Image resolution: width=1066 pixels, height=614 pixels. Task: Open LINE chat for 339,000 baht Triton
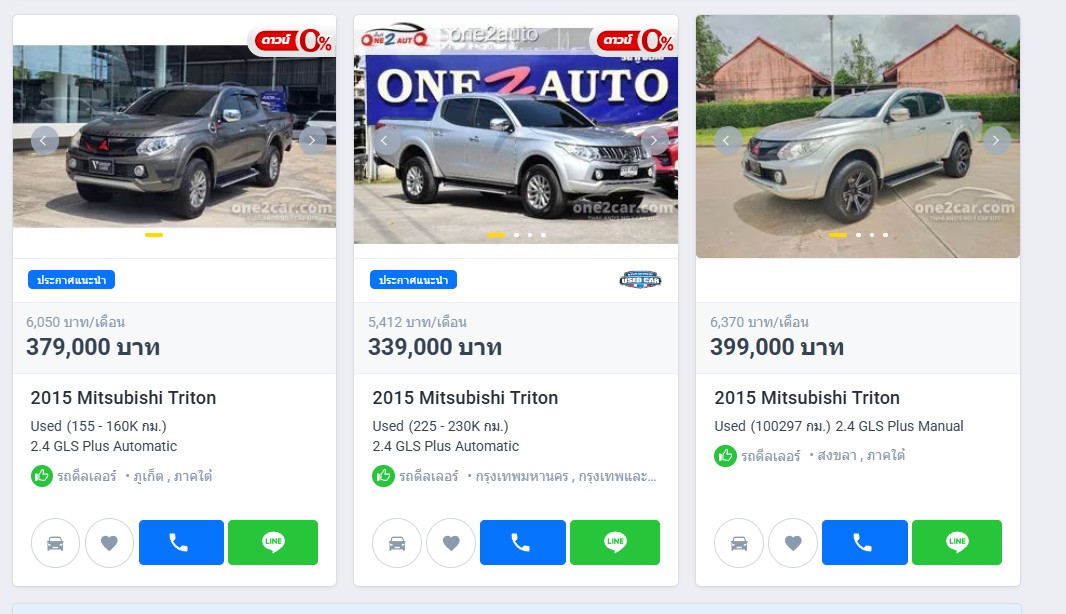(615, 542)
